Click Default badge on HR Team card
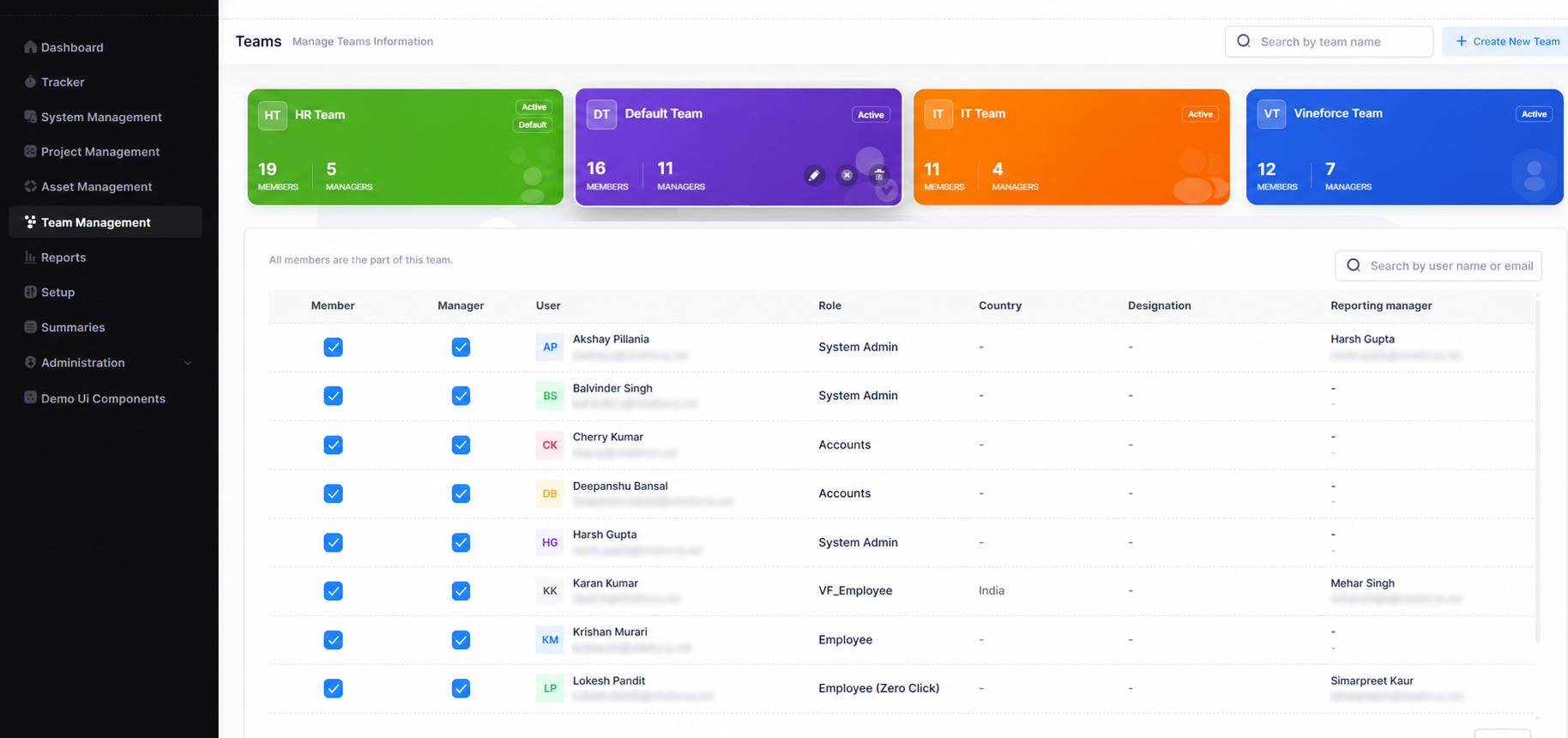 [533, 125]
